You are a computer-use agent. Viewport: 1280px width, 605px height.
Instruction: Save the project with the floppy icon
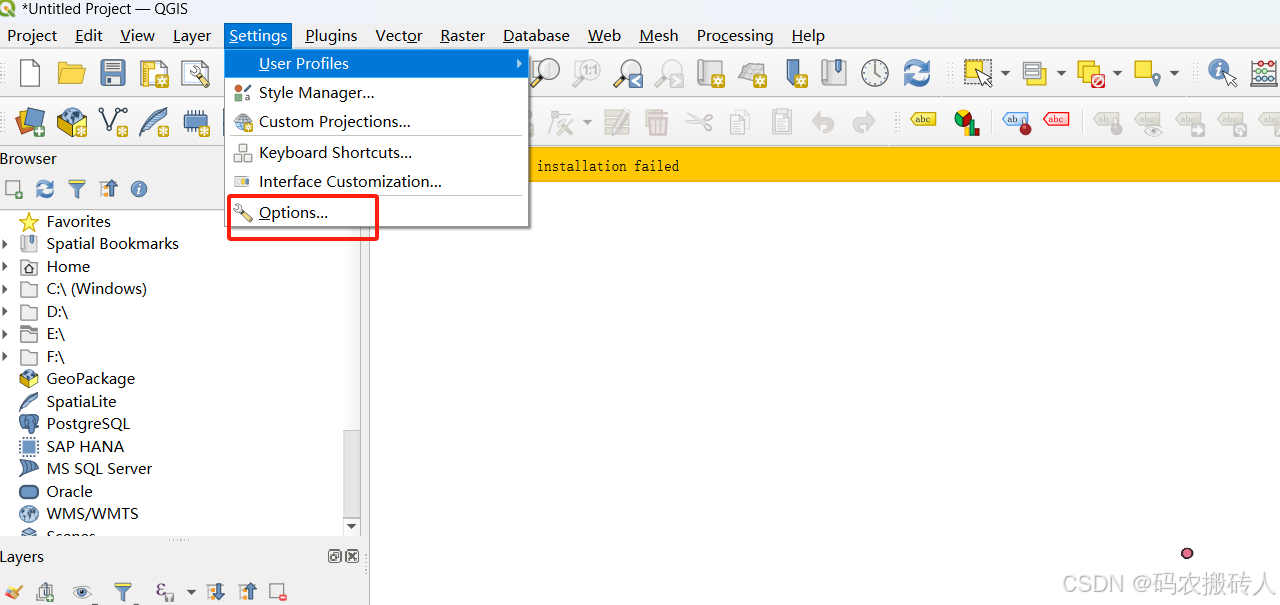point(112,73)
